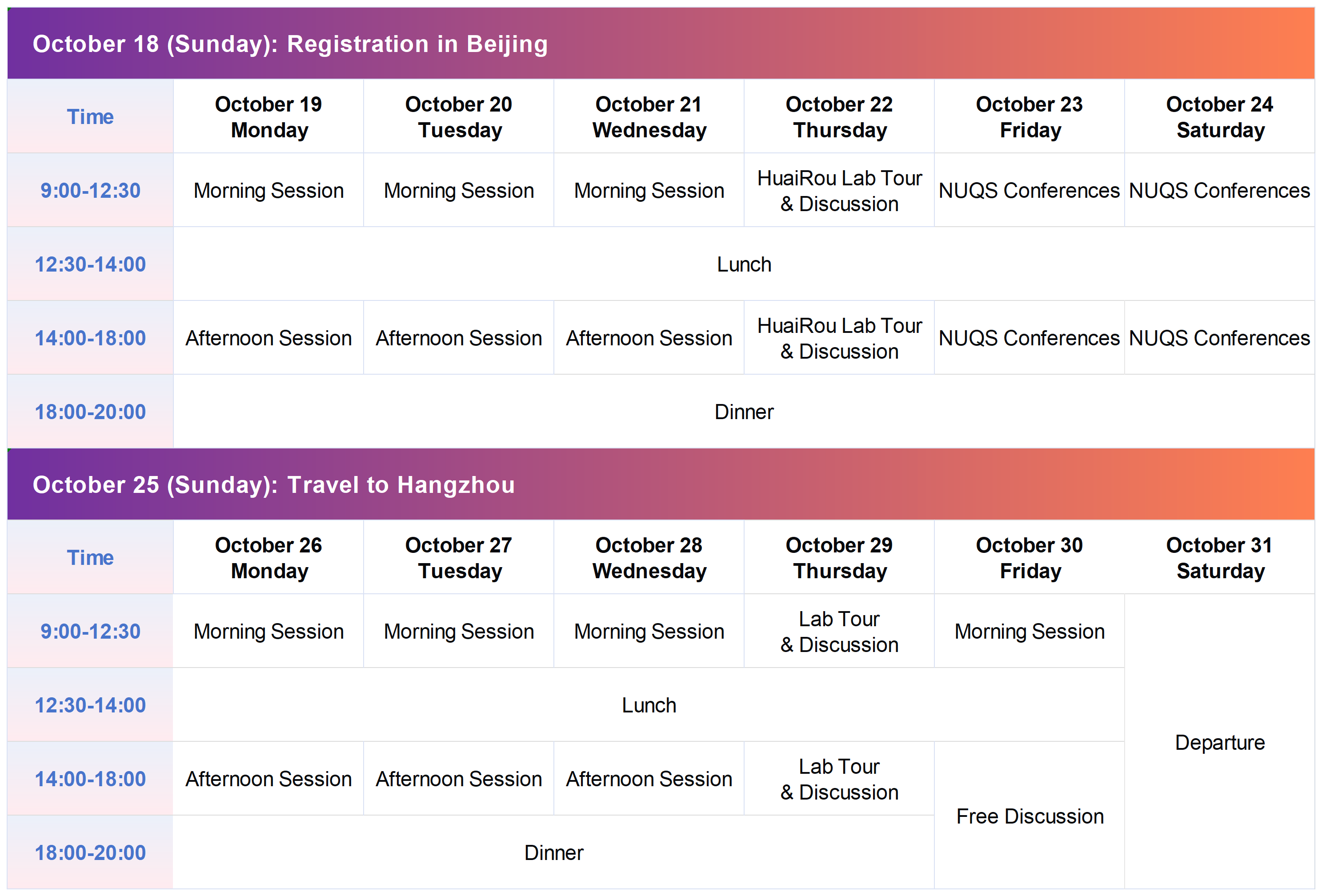1322x896 pixels.
Task: Select the October 25 Travel to Hangzhou banner
Action: [x=661, y=484]
